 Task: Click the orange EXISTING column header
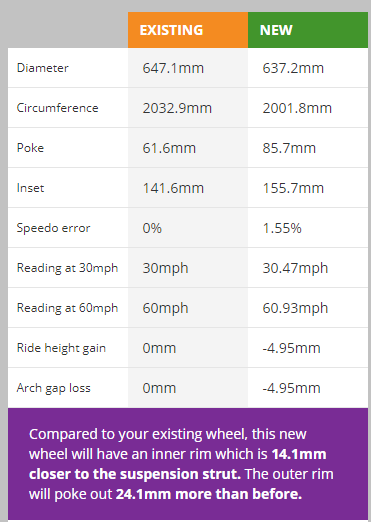188,30
